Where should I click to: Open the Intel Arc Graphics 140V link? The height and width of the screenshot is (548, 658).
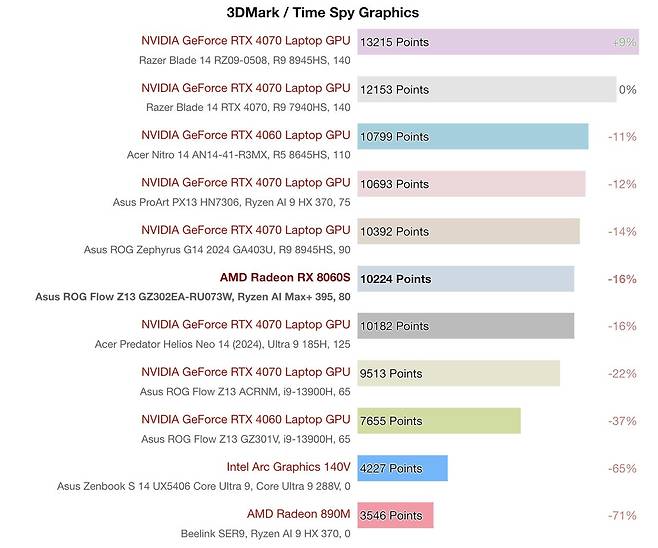click(288, 467)
